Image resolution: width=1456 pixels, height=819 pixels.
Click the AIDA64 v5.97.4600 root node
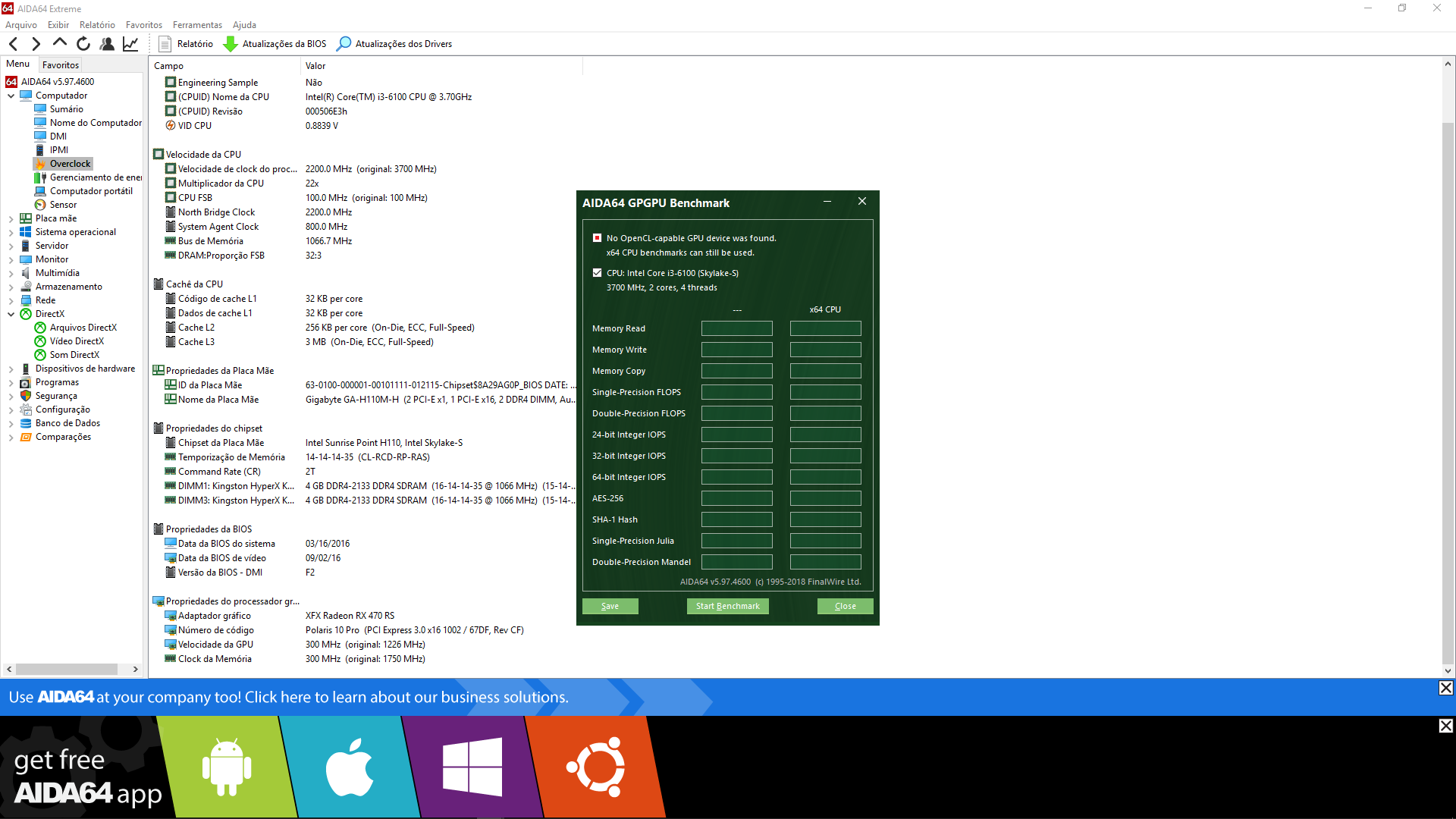click(57, 82)
